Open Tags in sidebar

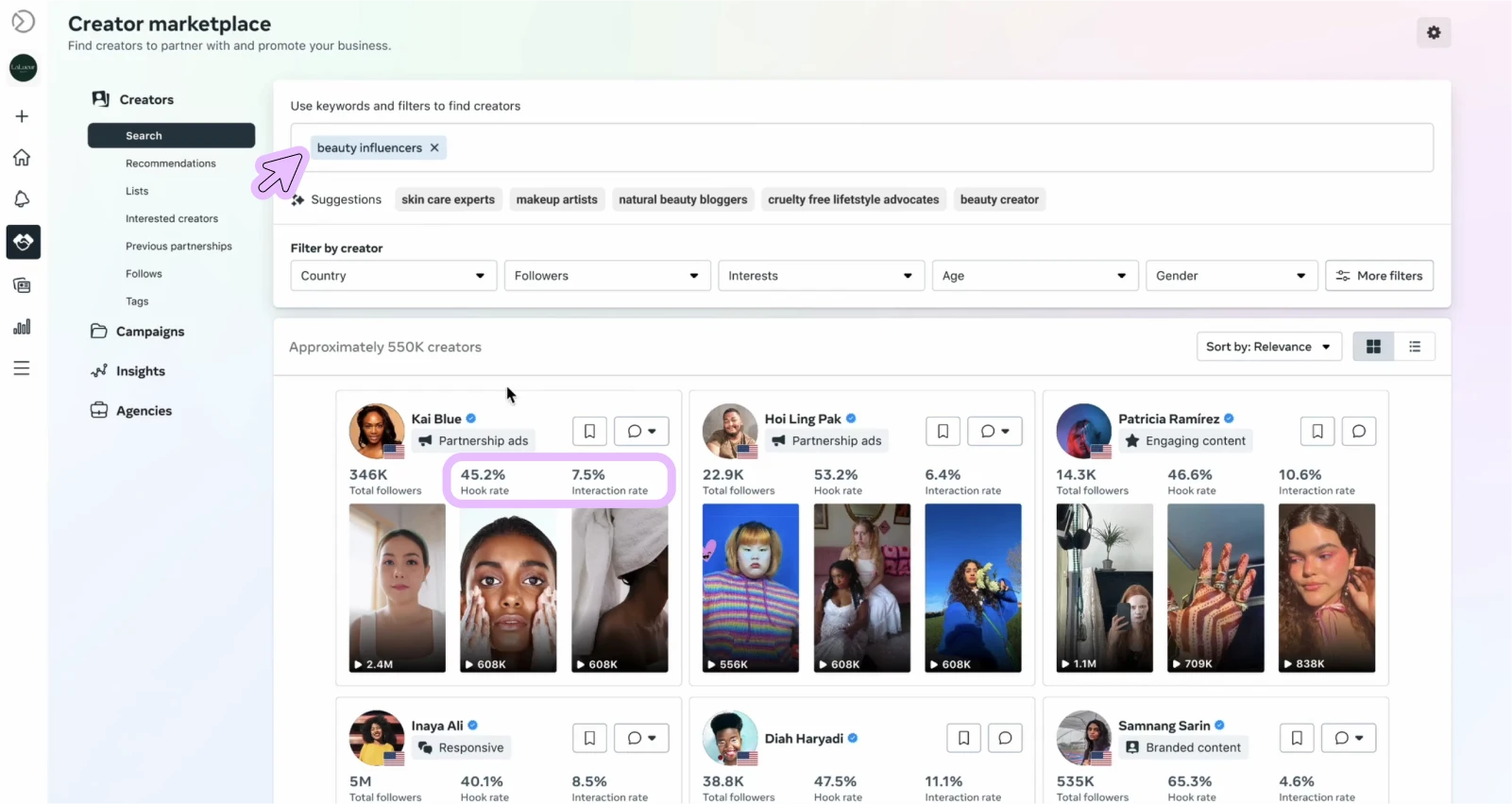point(137,301)
